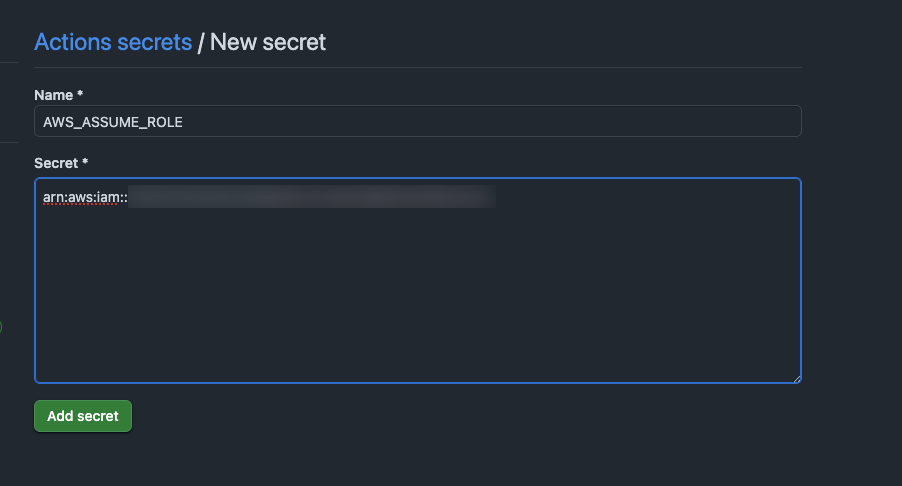Click the empty right end of the Name field
The width and height of the screenshot is (902, 486).
700,121
